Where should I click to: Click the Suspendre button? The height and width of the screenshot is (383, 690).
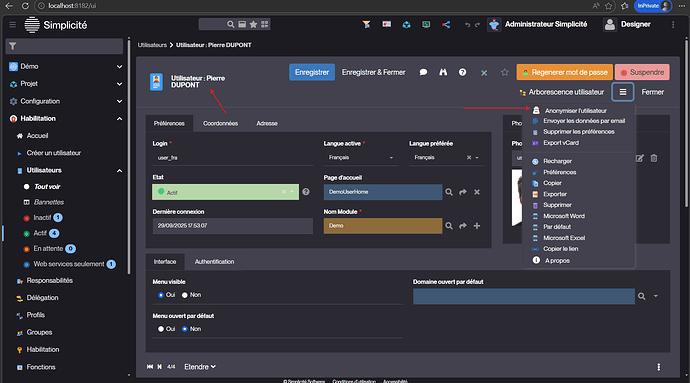[642, 72]
